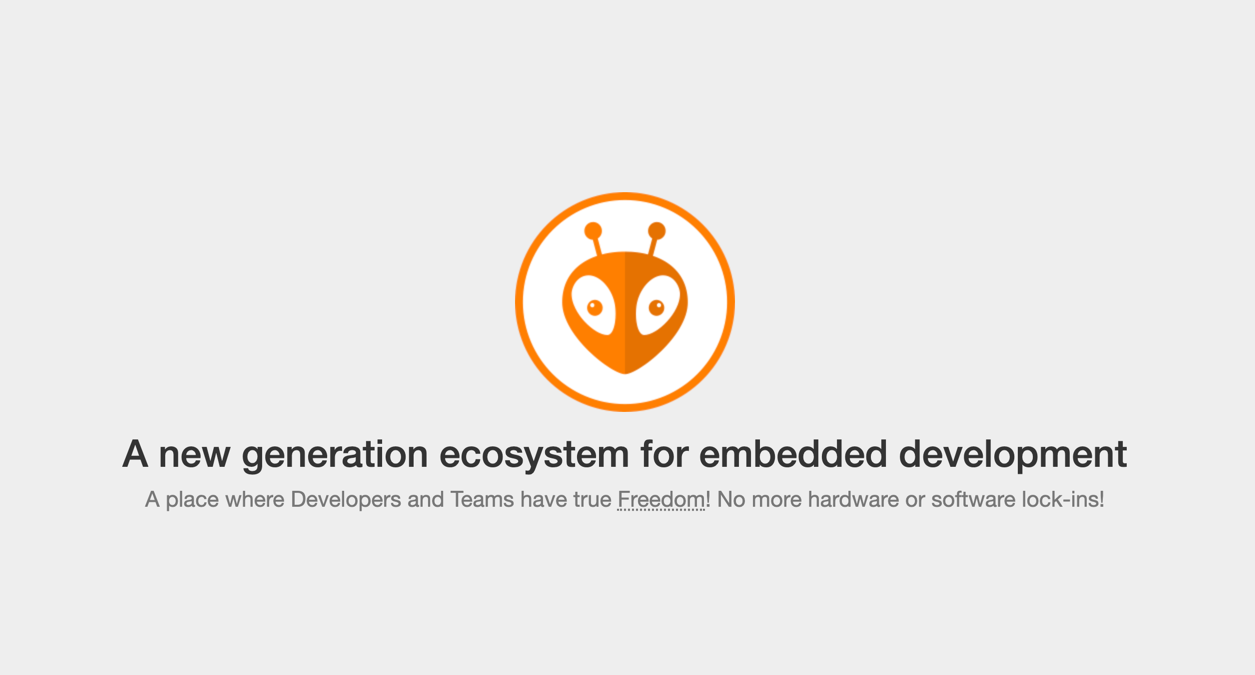Screen dimensions: 1255x675
Task: Click 'A new' at the heading start
Action: tap(177, 454)
